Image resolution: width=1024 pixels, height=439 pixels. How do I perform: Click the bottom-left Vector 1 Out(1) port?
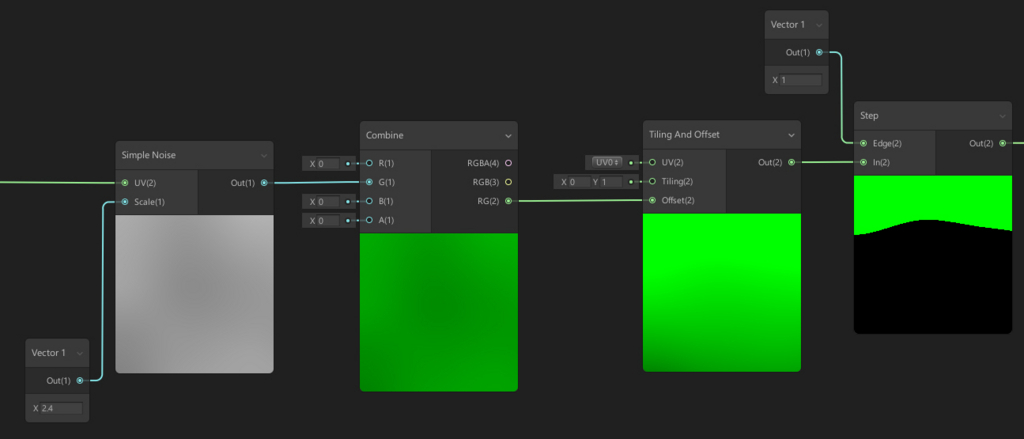pos(80,380)
